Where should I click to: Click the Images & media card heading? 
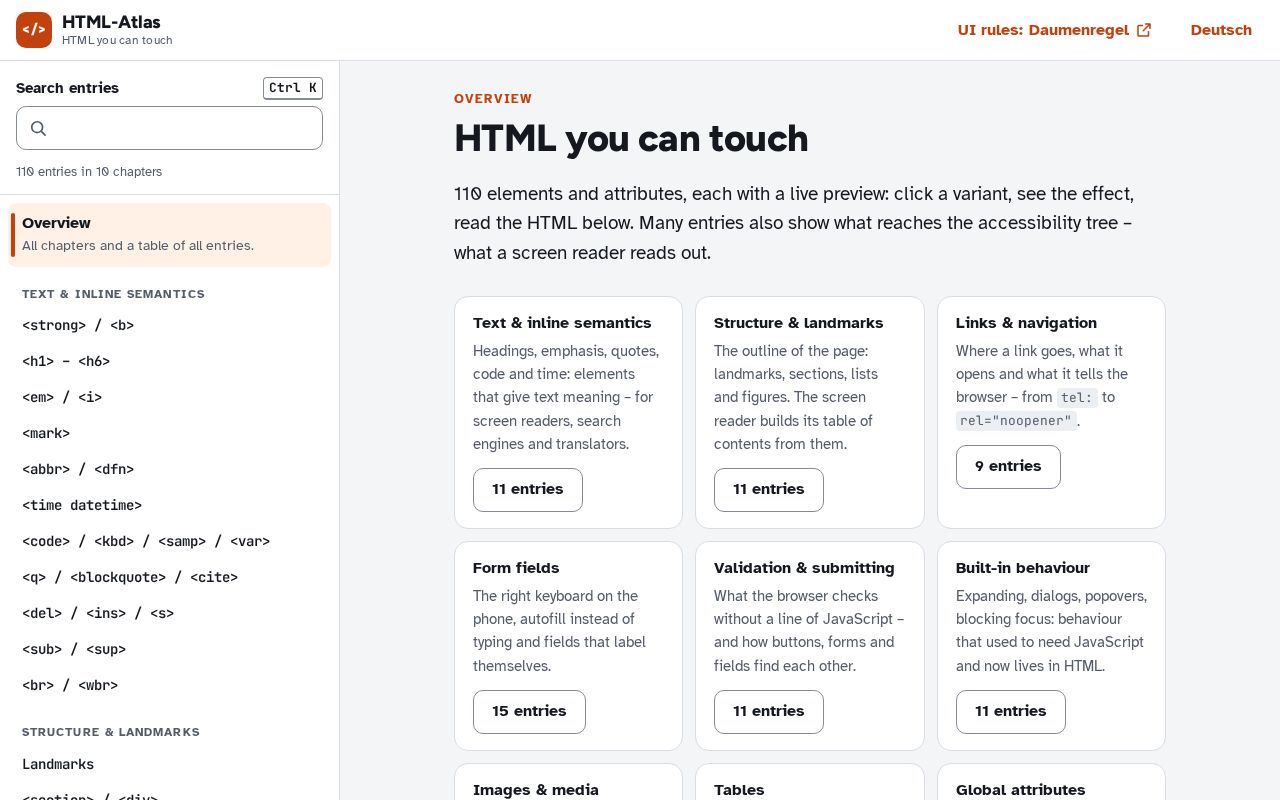[x=536, y=790]
